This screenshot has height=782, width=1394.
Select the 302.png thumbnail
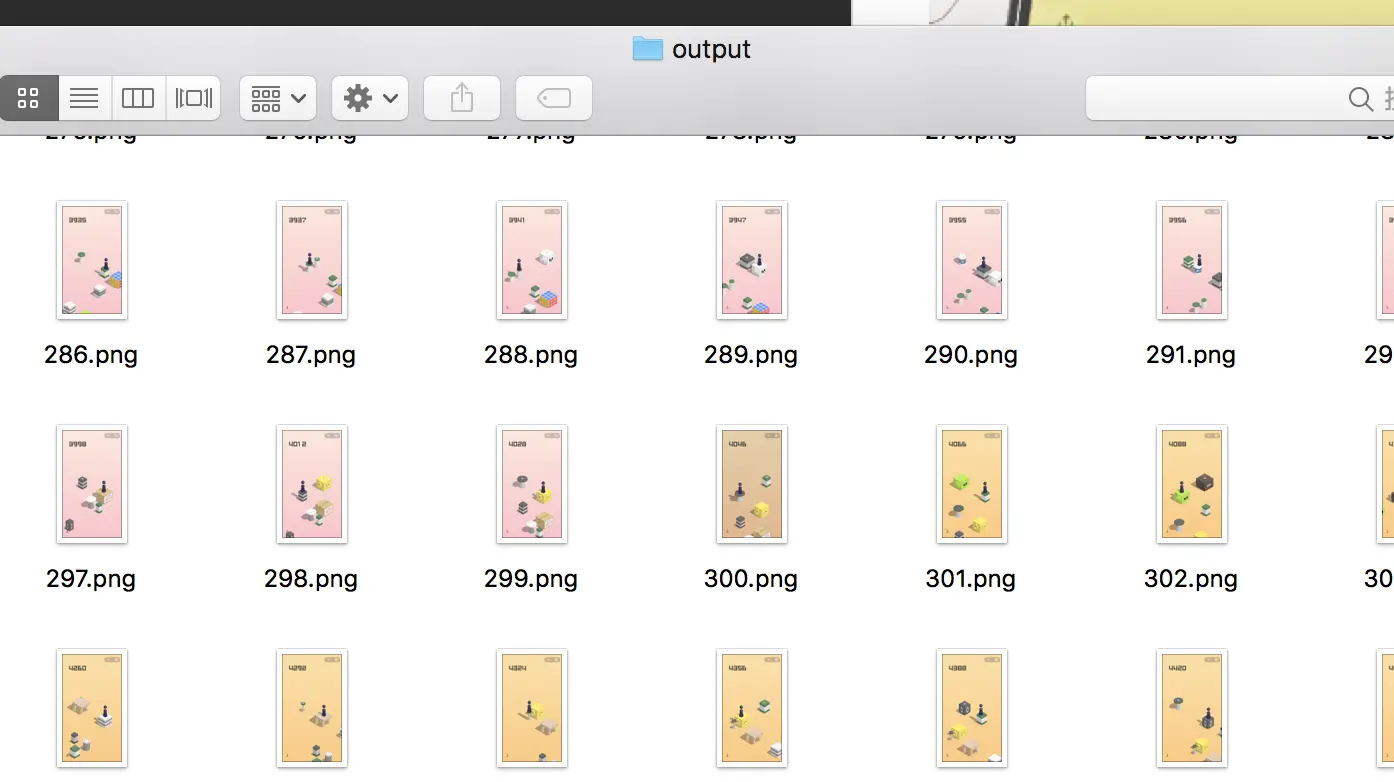(1192, 484)
